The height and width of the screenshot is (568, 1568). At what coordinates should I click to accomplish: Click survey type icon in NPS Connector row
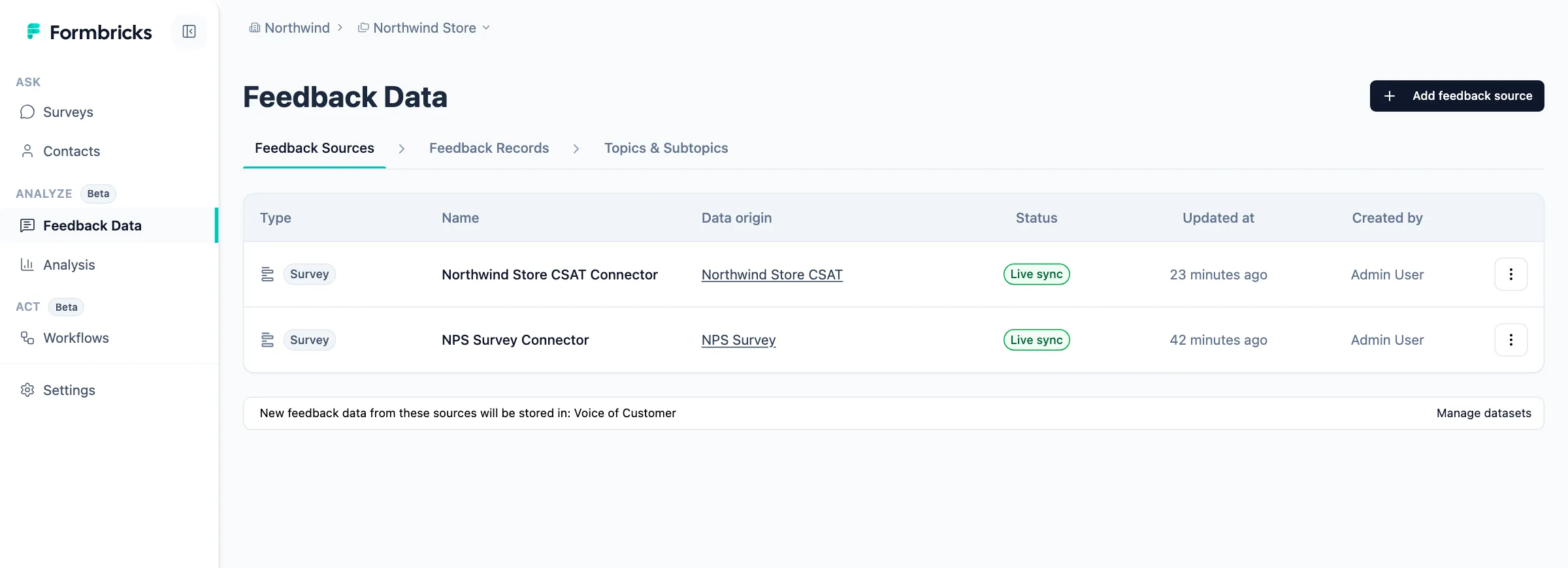pyautogui.click(x=267, y=340)
